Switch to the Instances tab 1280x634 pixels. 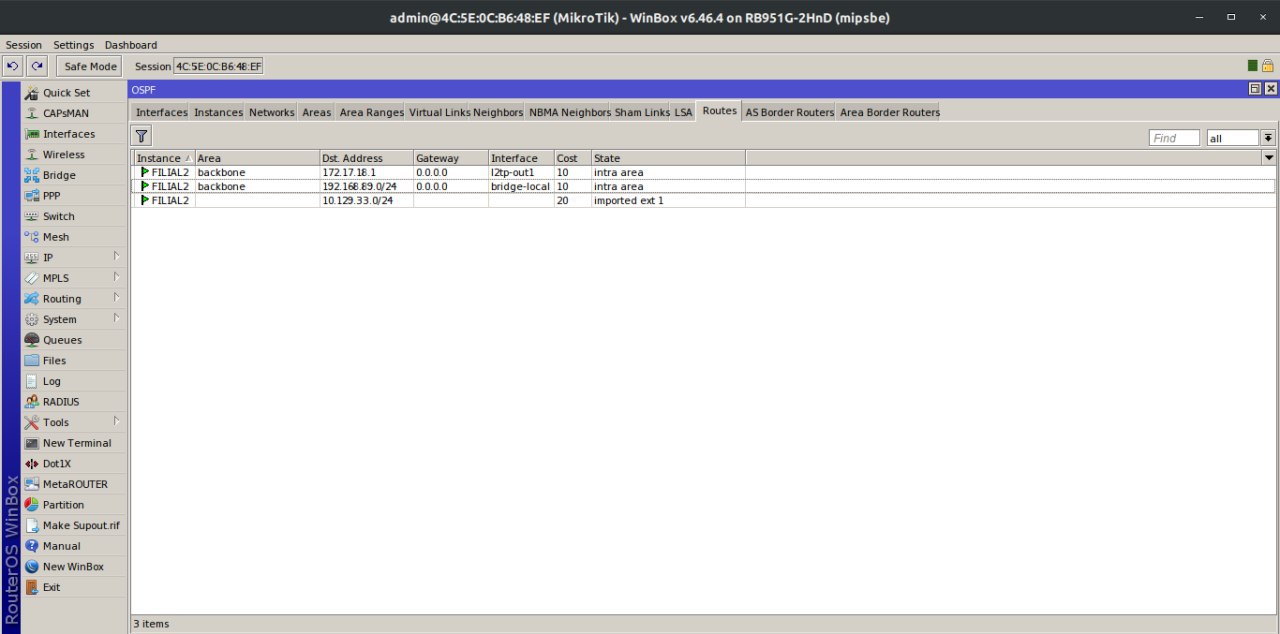pos(218,112)
